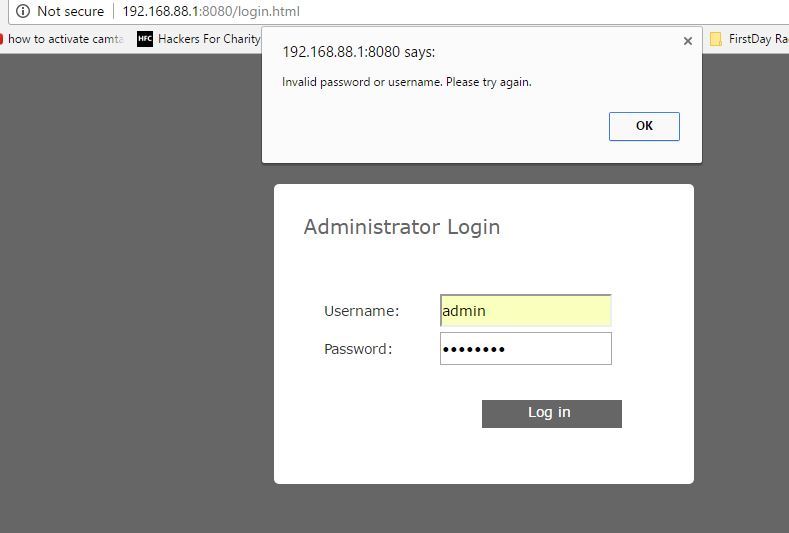Click the login.html portion of the URL
Image resolution: width=789 pixels, height=533 pixels.
[269, 11]
